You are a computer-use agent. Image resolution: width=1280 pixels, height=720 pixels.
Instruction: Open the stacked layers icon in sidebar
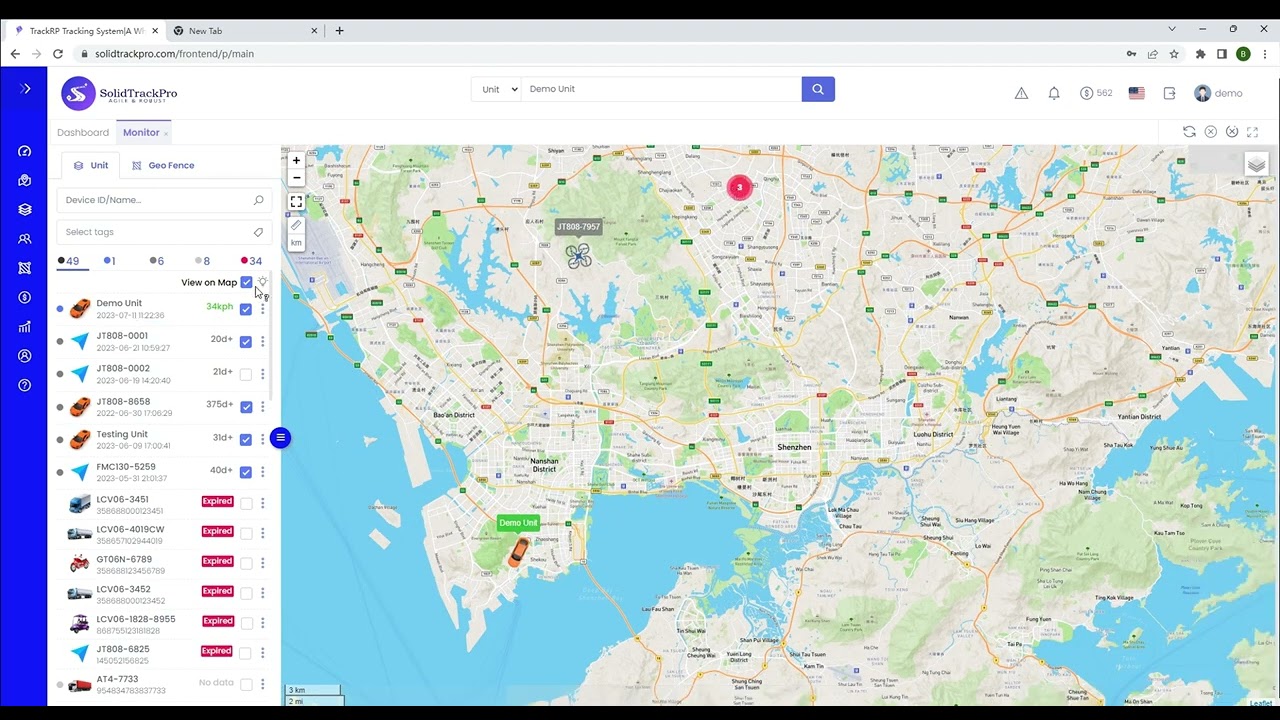(x=25, y=210)
